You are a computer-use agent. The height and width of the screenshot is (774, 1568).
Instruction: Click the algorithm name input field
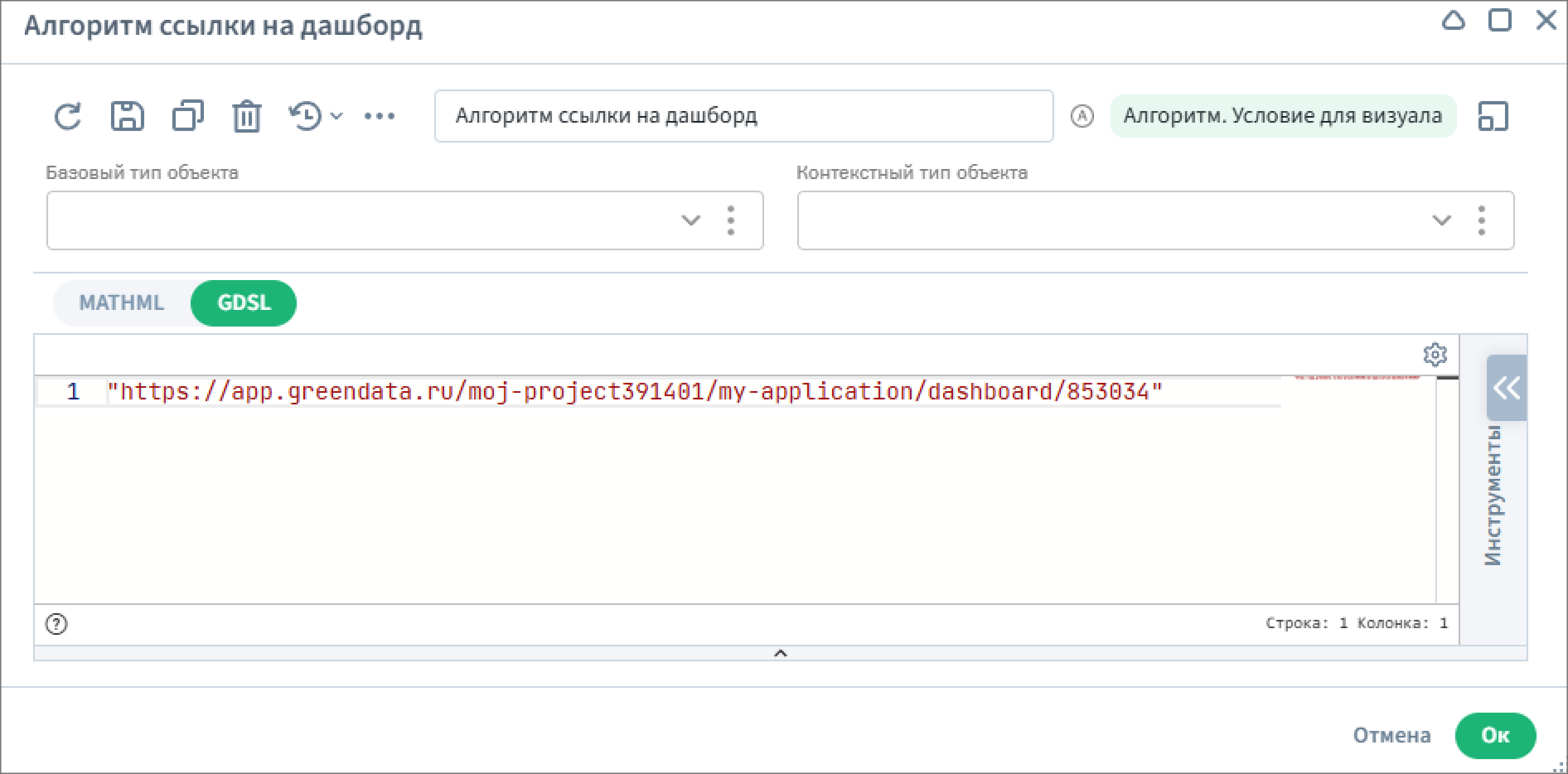pyautogui.click(x=743, y=116)
